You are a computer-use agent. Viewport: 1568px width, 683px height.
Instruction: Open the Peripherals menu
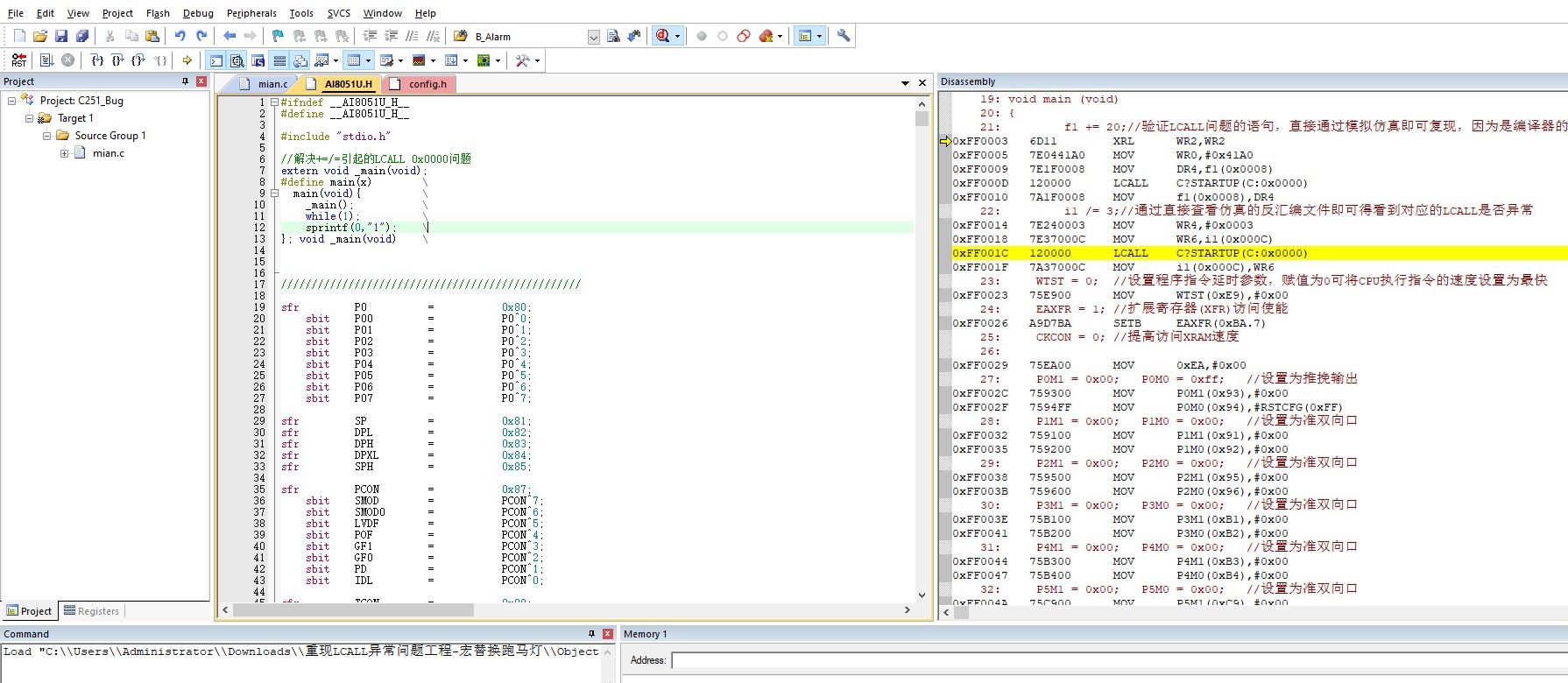251,13
